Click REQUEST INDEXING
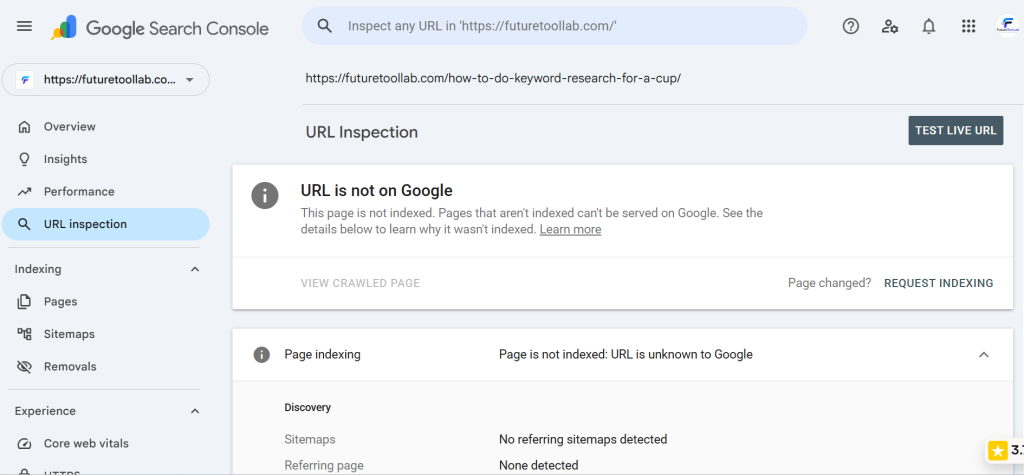Viewport: 1024px width, 475px height. pyautogui.click(x=938, y=283)
